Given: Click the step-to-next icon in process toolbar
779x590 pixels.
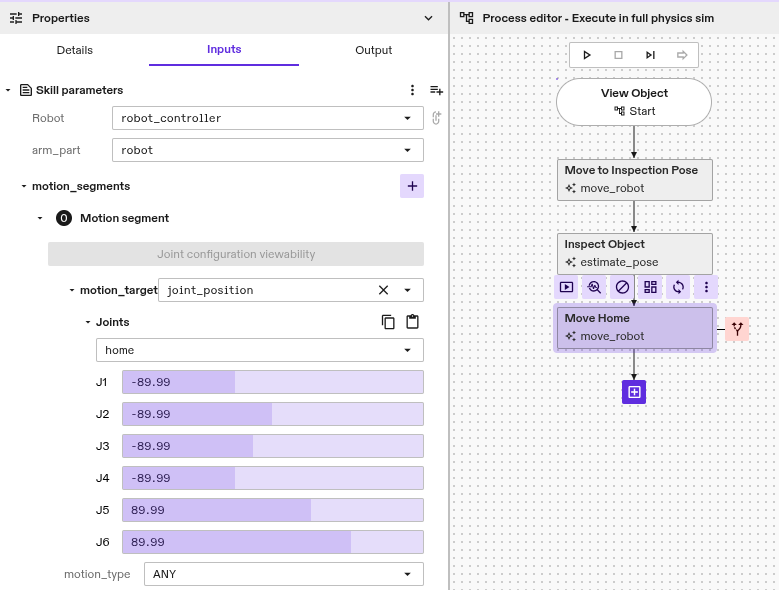Looking at the screenshot, I should pyautogui.click(x=650, y=55).
